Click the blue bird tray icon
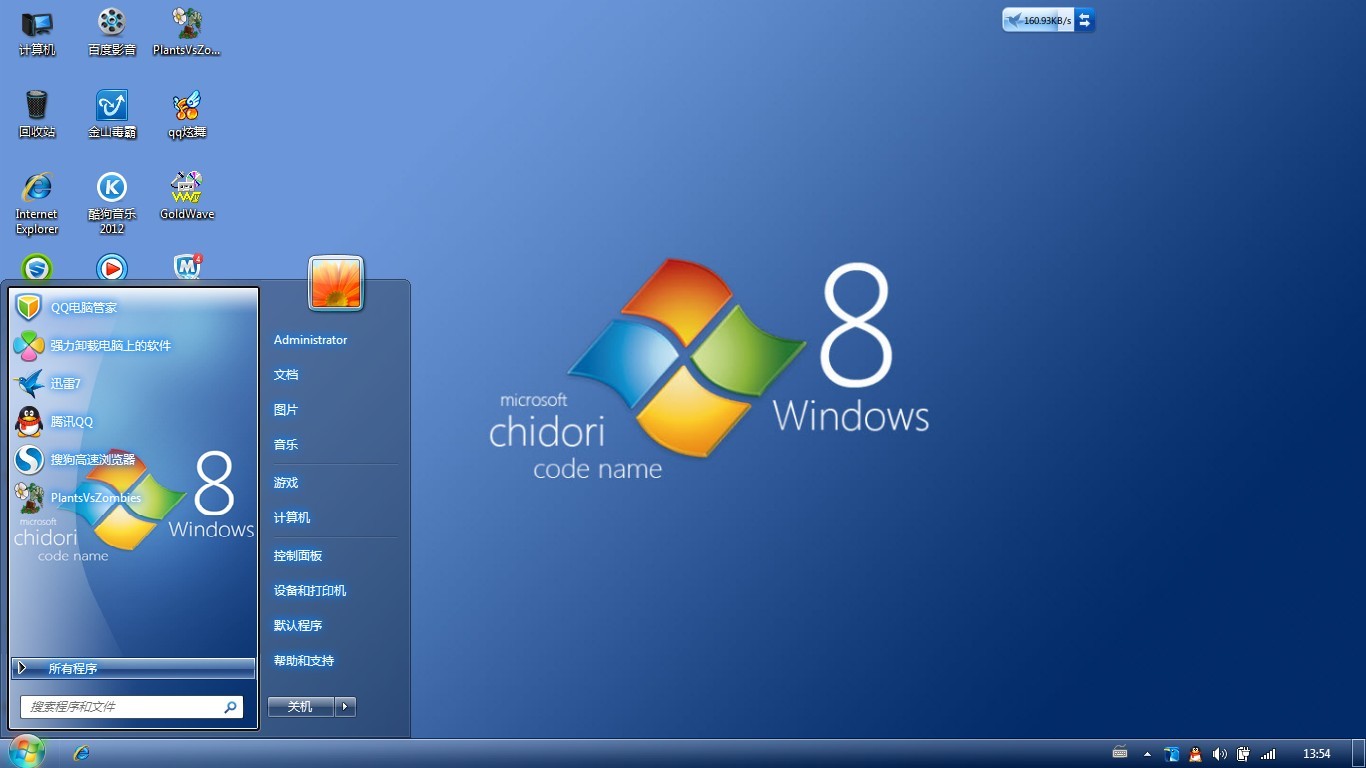The image size is (1366, 768). coord(1172,754)
